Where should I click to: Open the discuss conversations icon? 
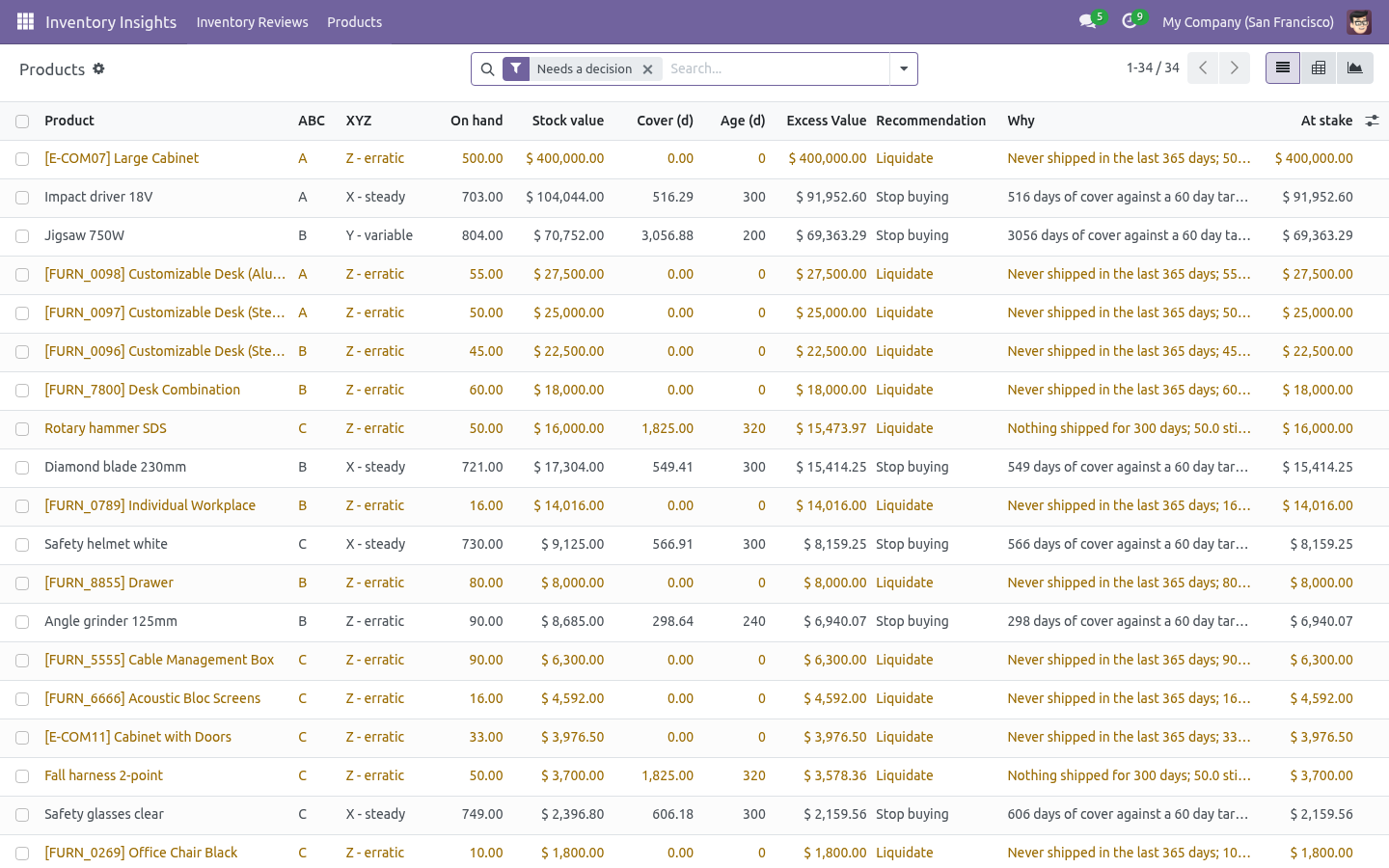1087,21
